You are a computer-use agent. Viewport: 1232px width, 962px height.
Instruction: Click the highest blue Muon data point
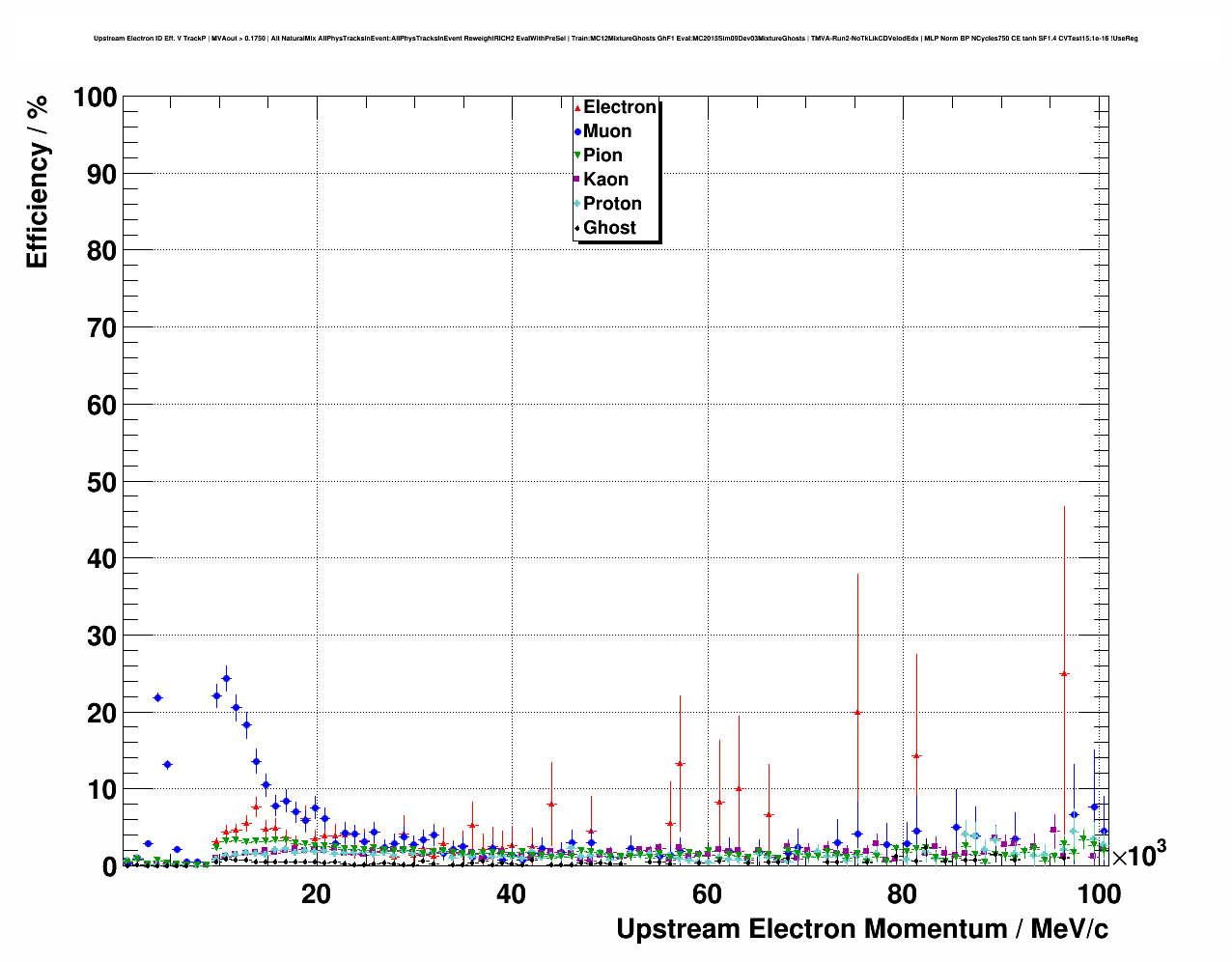click(226, 678)
